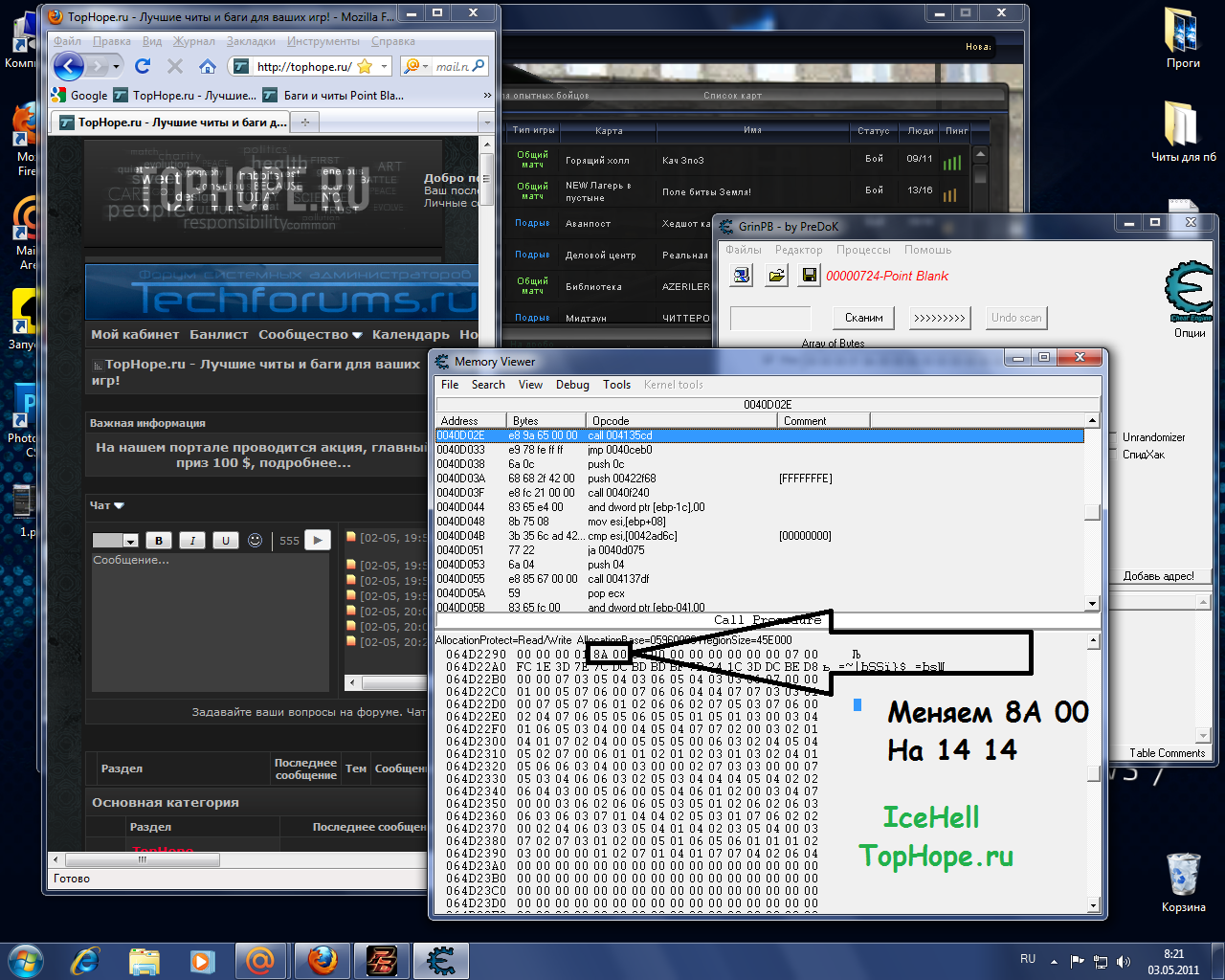
Task: Expand the Чат section dropdown arrow
Action: click(120, 505)
